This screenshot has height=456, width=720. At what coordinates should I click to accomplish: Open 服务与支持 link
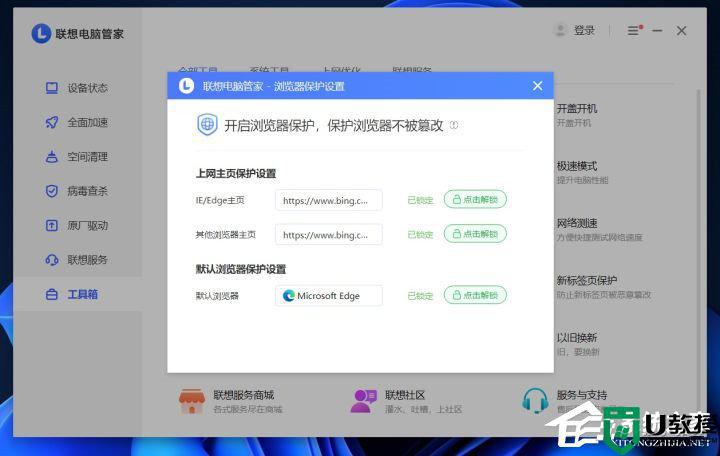pyautogui.click(x=582, y=395)
